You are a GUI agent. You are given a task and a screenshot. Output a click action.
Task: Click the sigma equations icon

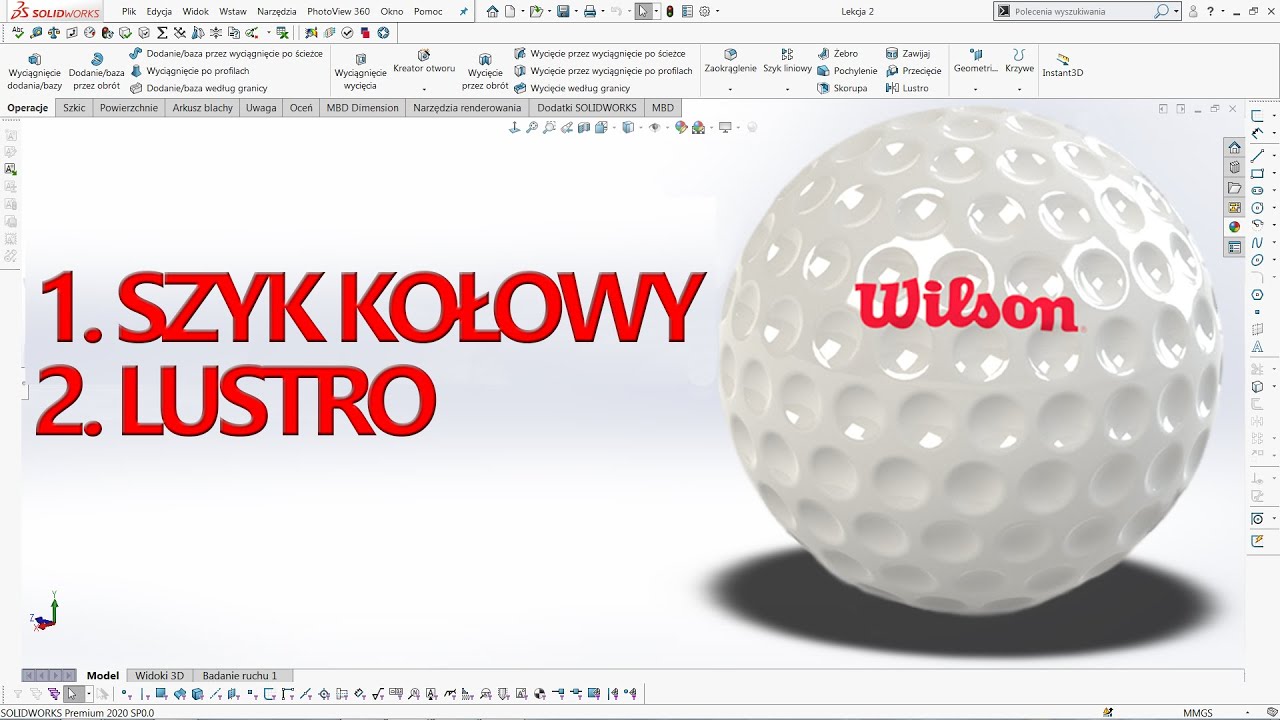(162, 33)
